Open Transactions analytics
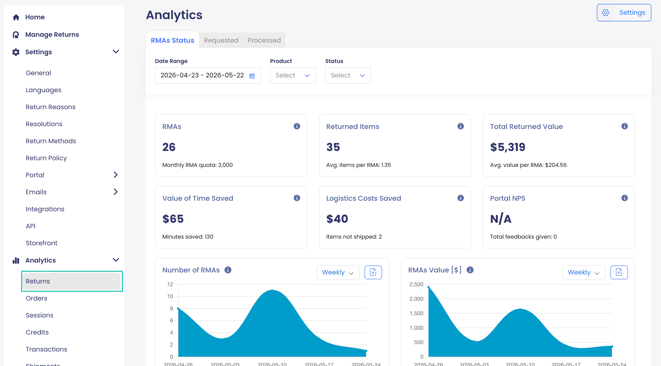This screenshot has width=661, height=366. pyautogui.click(x=46, y=349)
